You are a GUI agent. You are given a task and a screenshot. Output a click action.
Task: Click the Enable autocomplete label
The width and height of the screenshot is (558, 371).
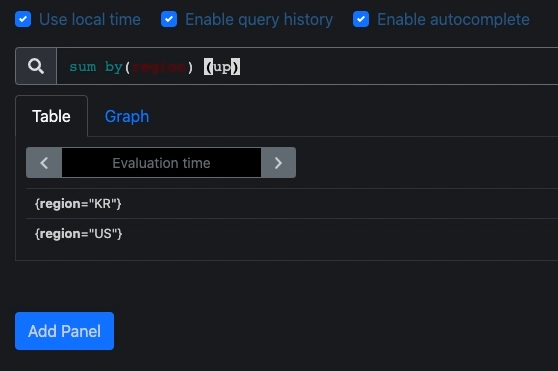coord(453,19)
